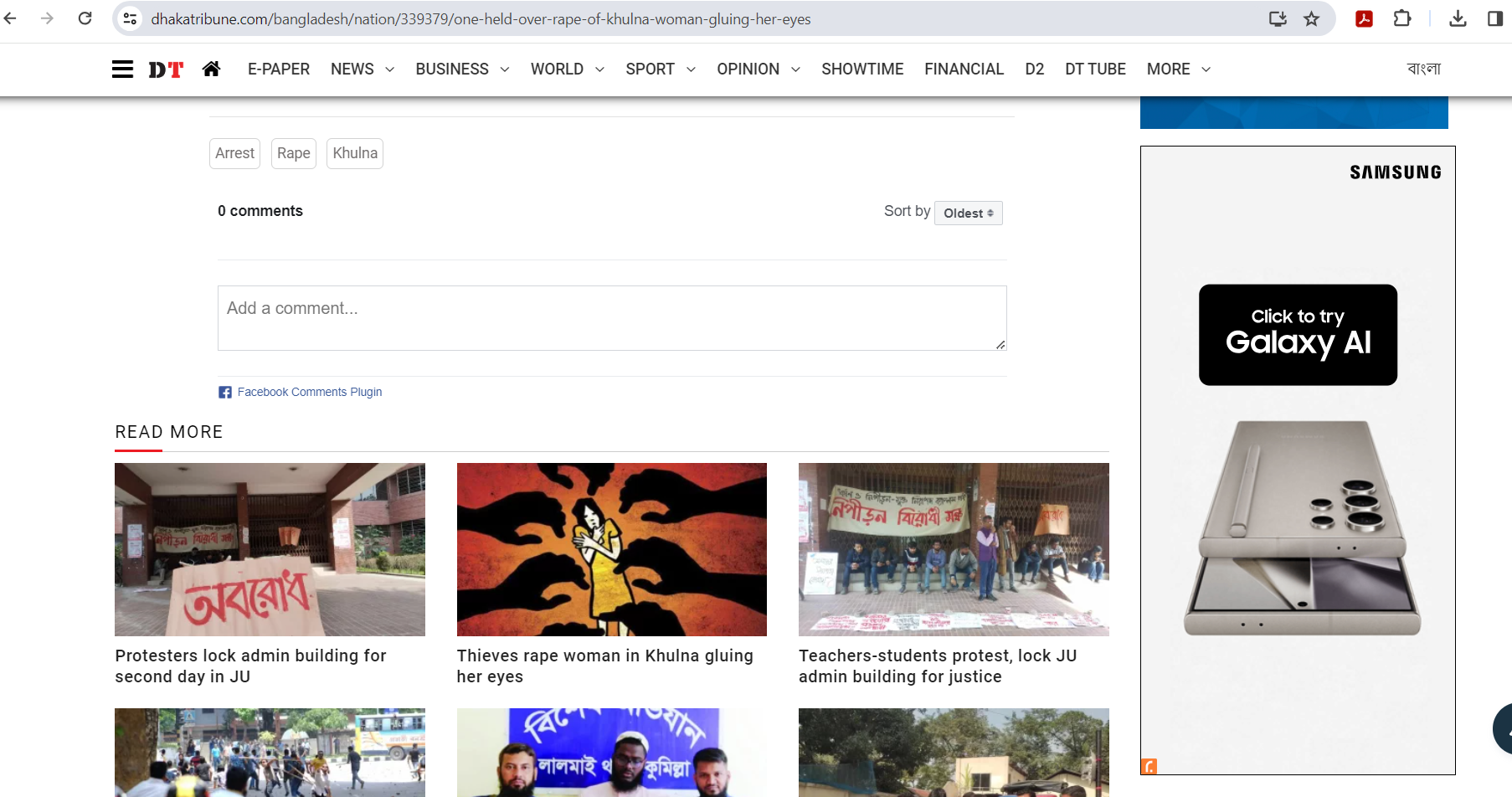
Task: Toggle the browser side panel
Action: (1494, 18)
